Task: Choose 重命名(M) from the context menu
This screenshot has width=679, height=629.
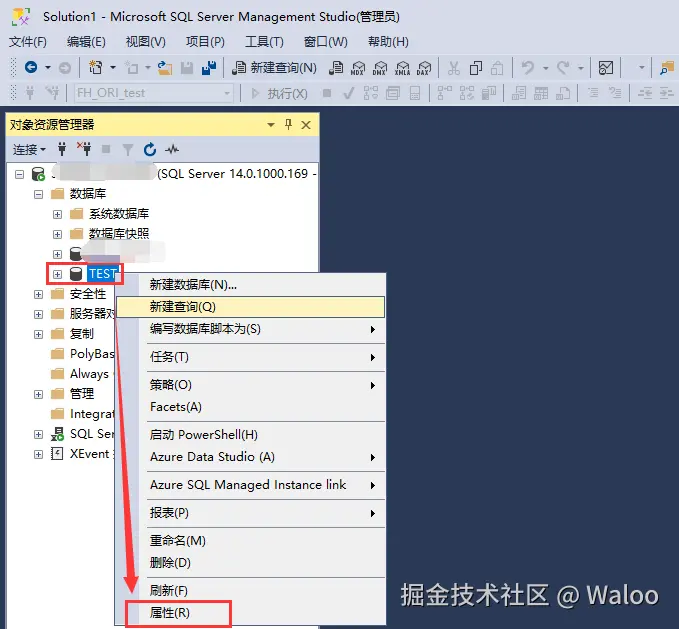Action: point(251,541)
